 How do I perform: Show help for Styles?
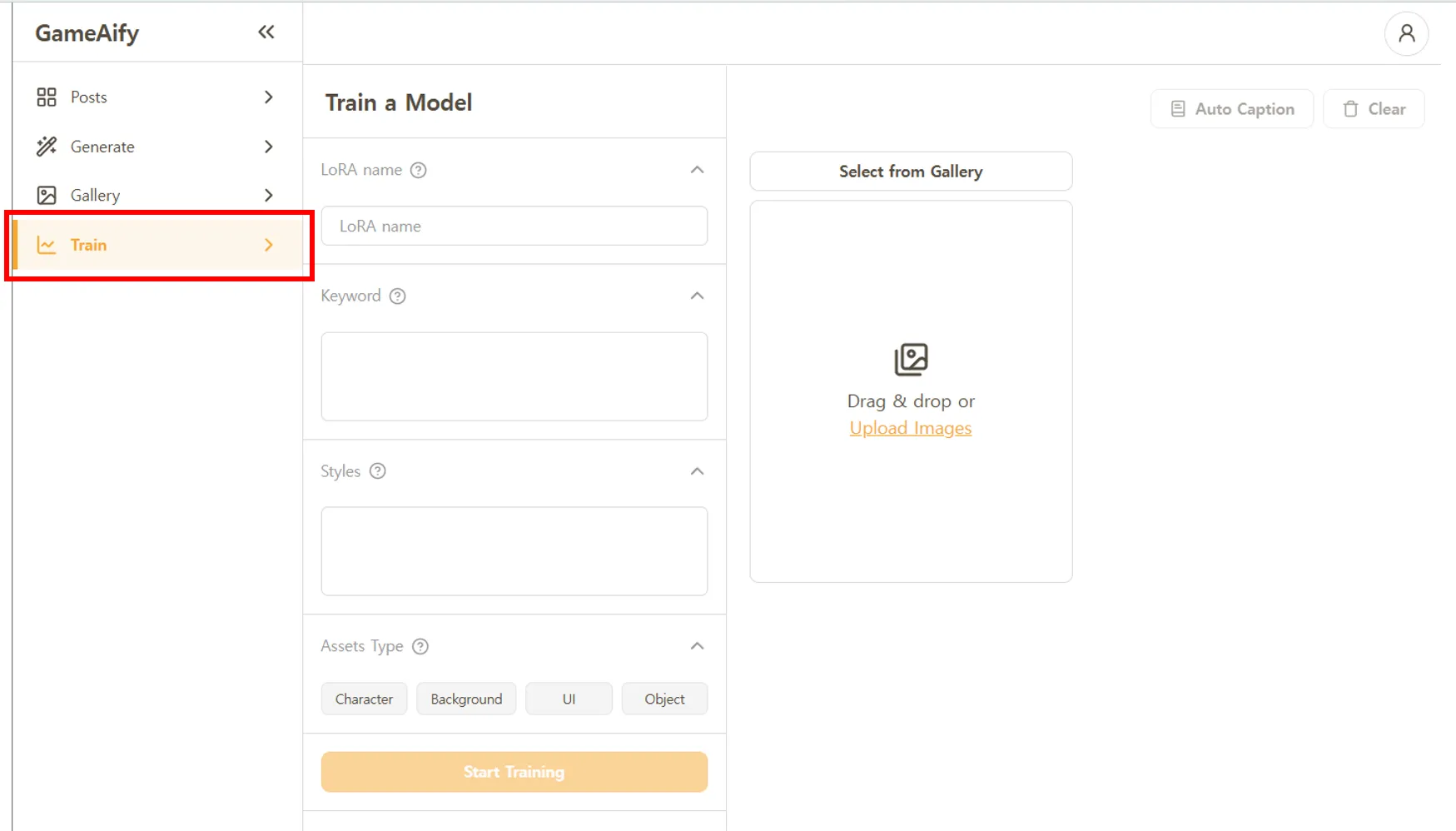[x=378, y=471]
